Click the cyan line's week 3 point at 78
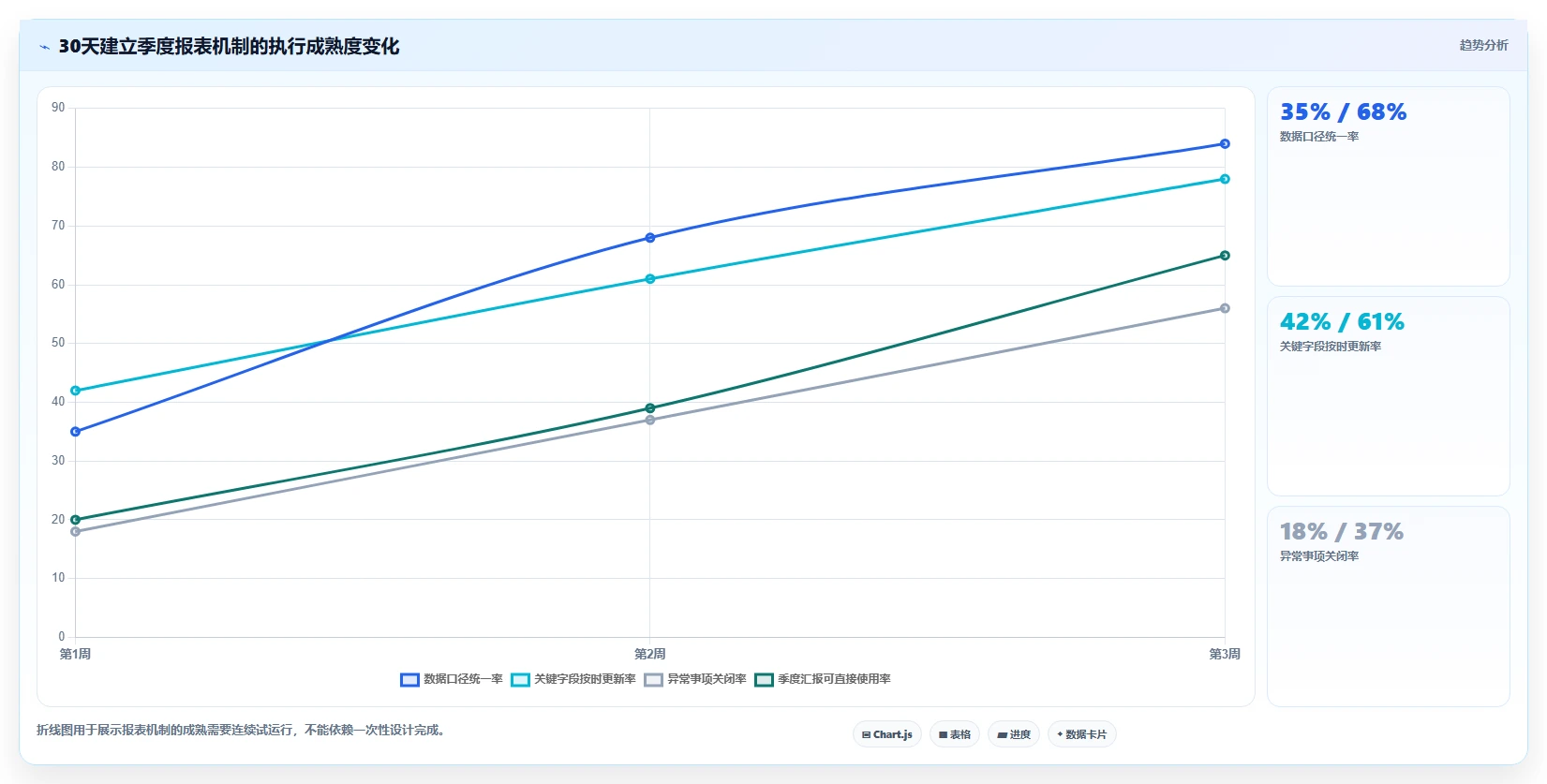The image size is (1547, 784). tap(1225, 179)
